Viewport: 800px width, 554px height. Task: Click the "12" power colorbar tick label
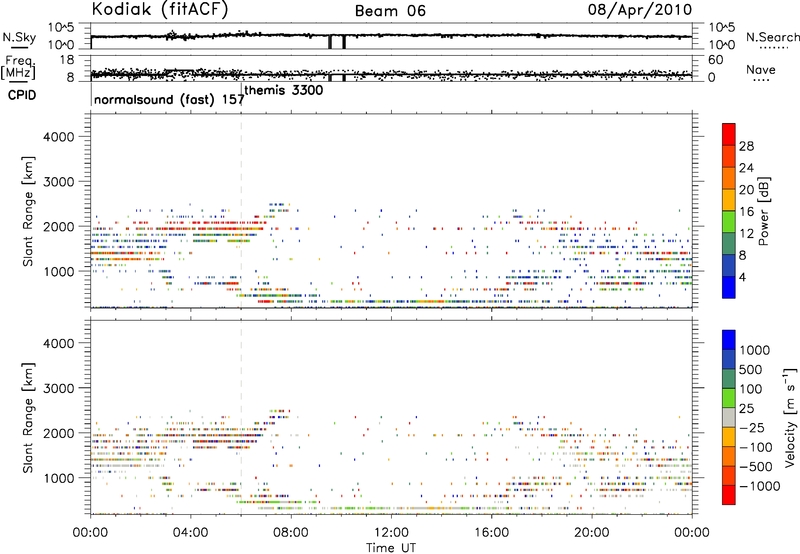click(746, 234)
